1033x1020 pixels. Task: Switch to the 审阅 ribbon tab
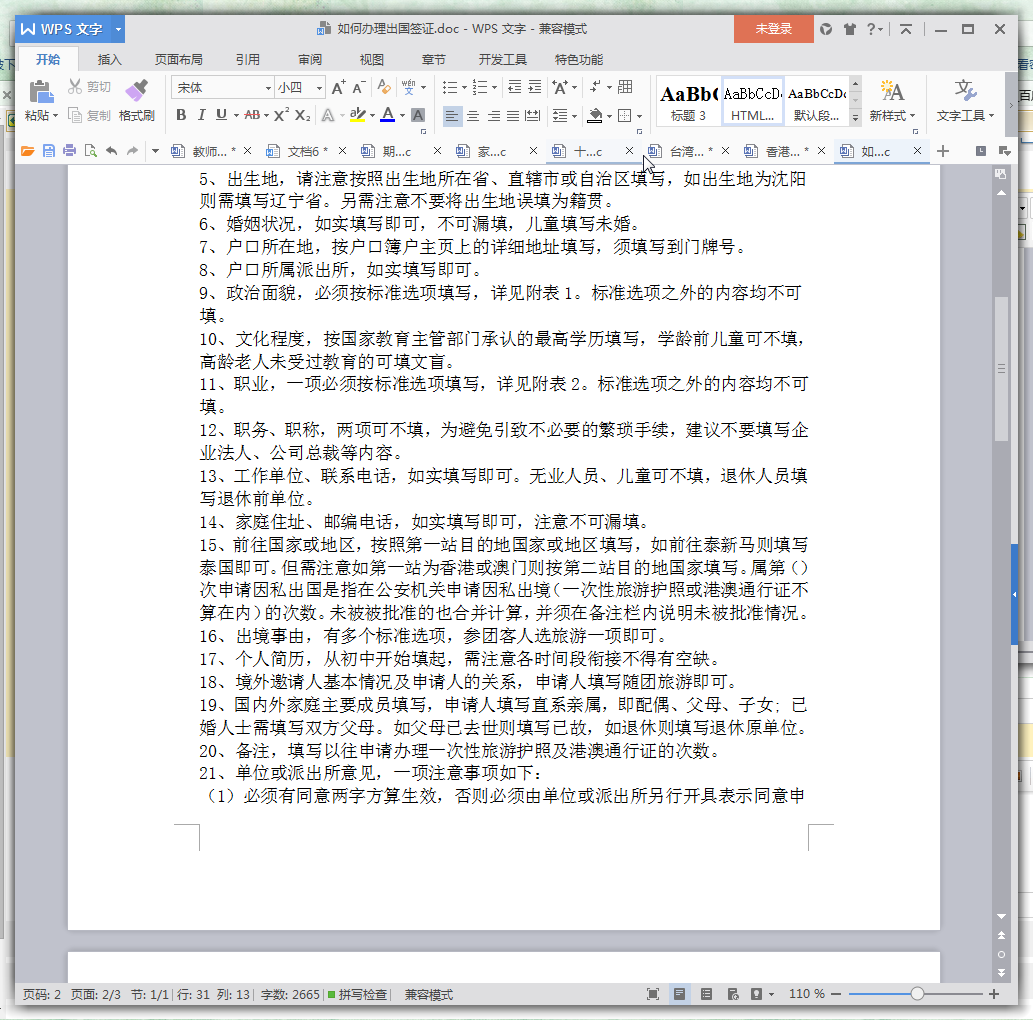pos(310,59)
